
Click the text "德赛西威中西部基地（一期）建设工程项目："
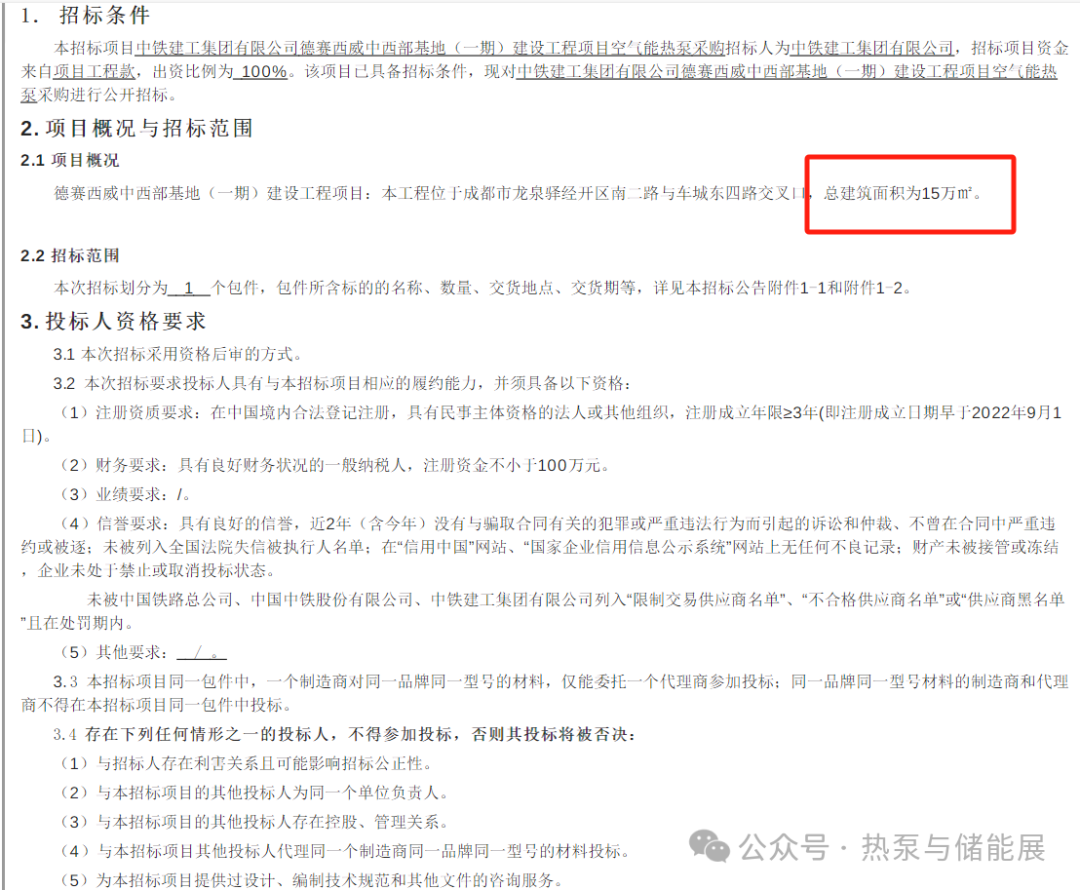pos(215,194)
